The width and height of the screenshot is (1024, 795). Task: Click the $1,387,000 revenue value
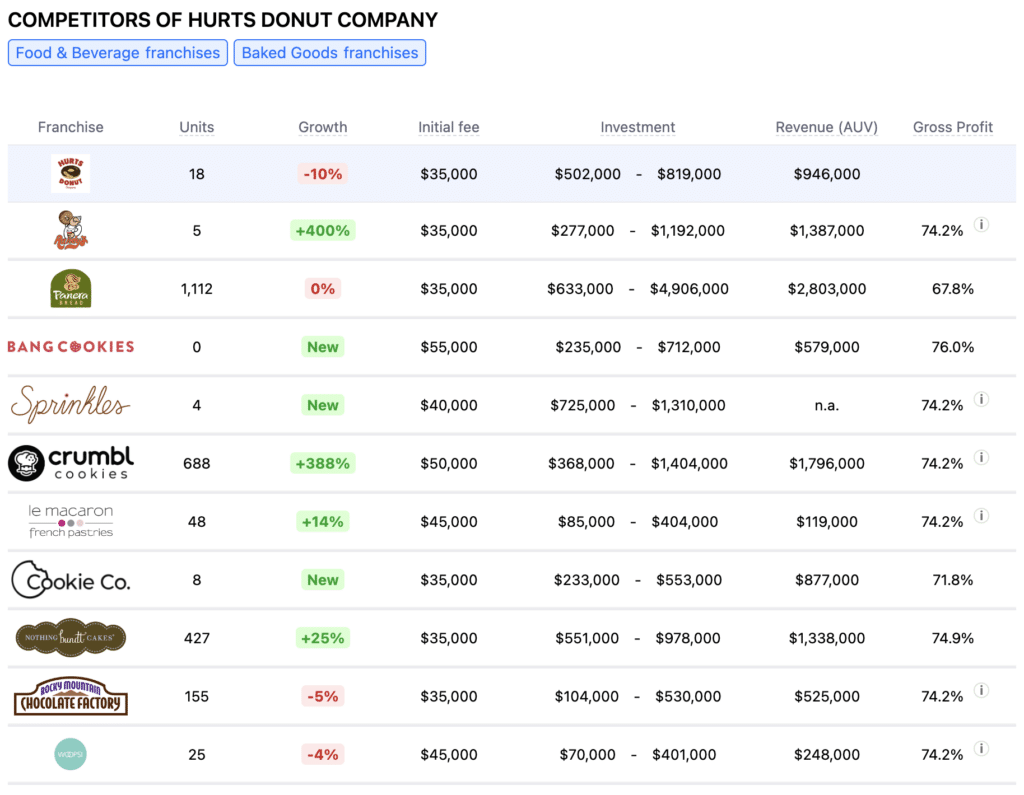click(x=827, y=231)
